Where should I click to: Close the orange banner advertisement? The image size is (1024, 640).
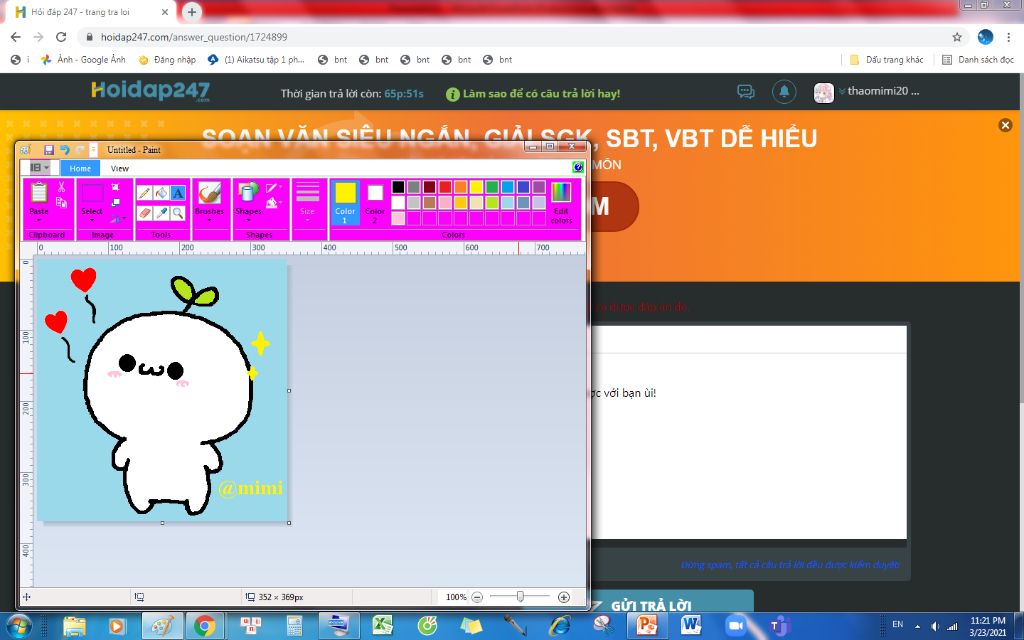point(1005,125)
